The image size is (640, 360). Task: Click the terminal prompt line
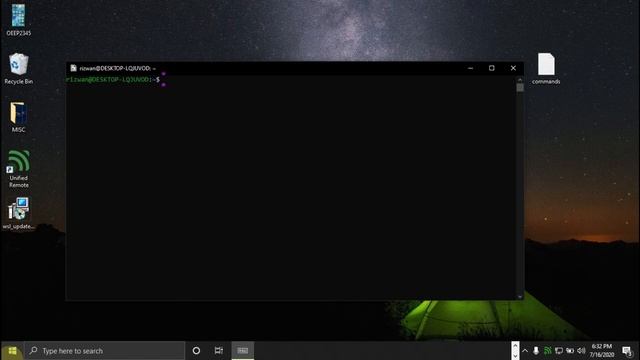point(113,80)
